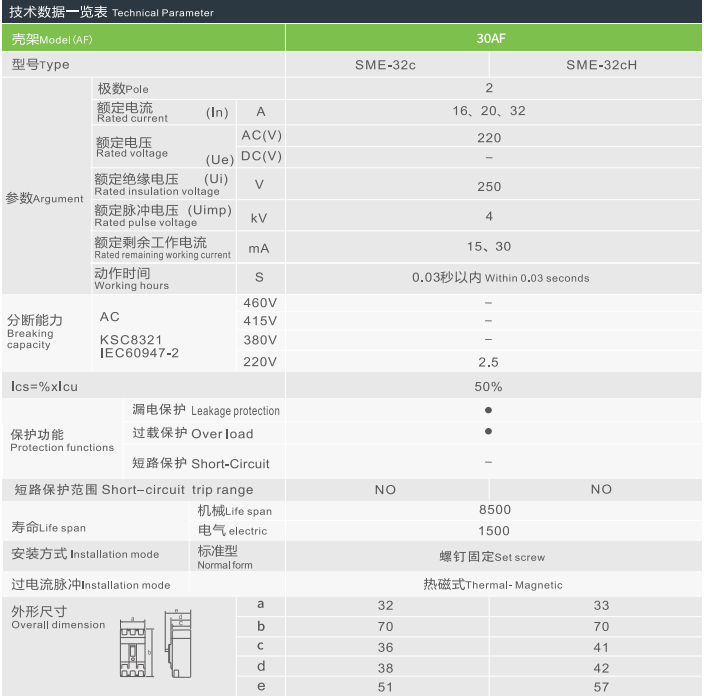Click the 'Short–circuit trip range' row label

point(133,490)
